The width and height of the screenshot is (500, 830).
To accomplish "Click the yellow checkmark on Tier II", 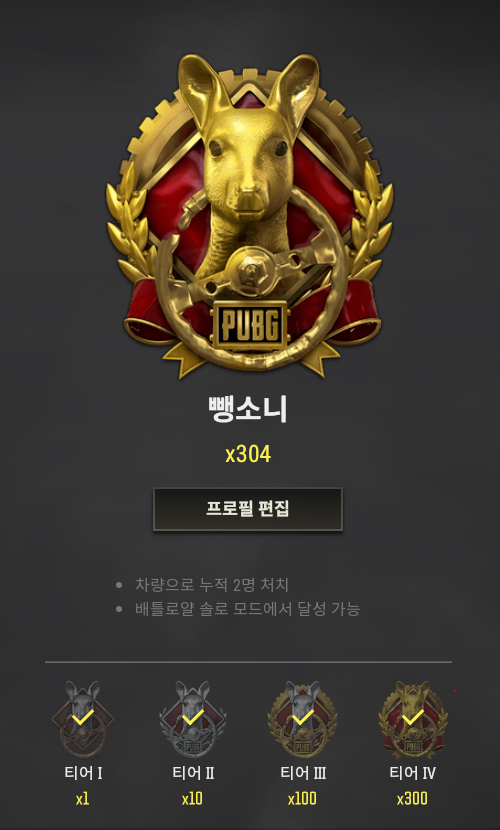I will (193, 717).
